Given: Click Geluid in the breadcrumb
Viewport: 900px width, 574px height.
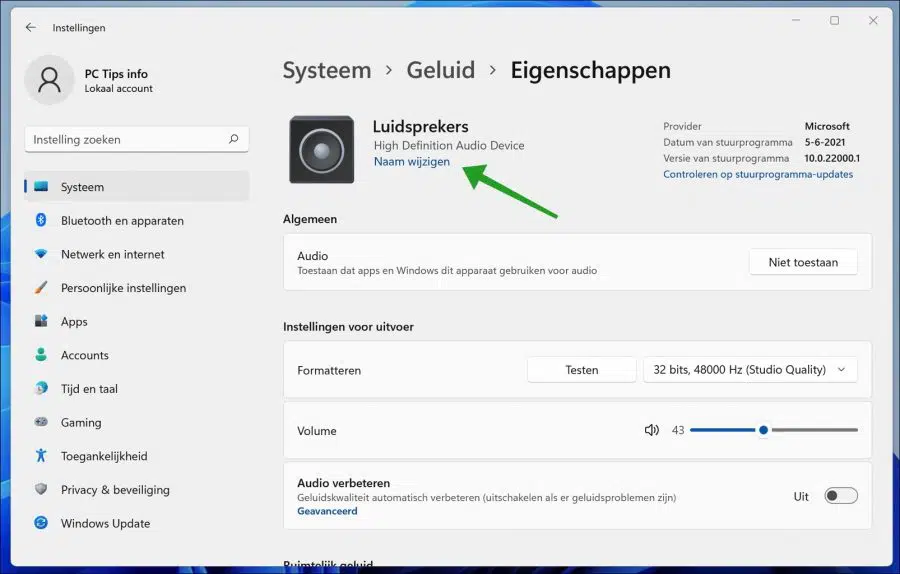Looking at the screenshot, I should tap(441, 70).
